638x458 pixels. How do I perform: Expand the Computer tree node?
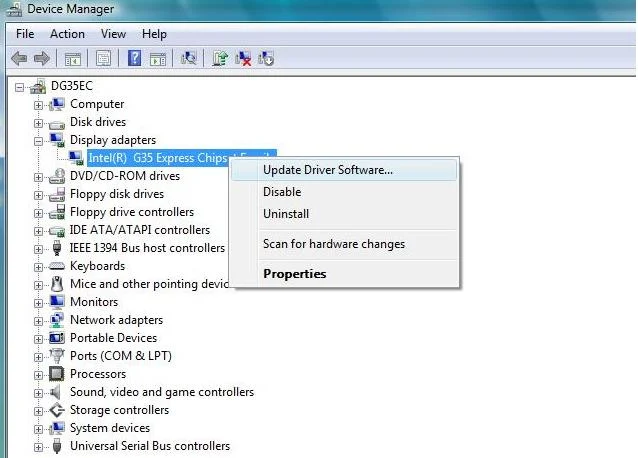point(39,104)
